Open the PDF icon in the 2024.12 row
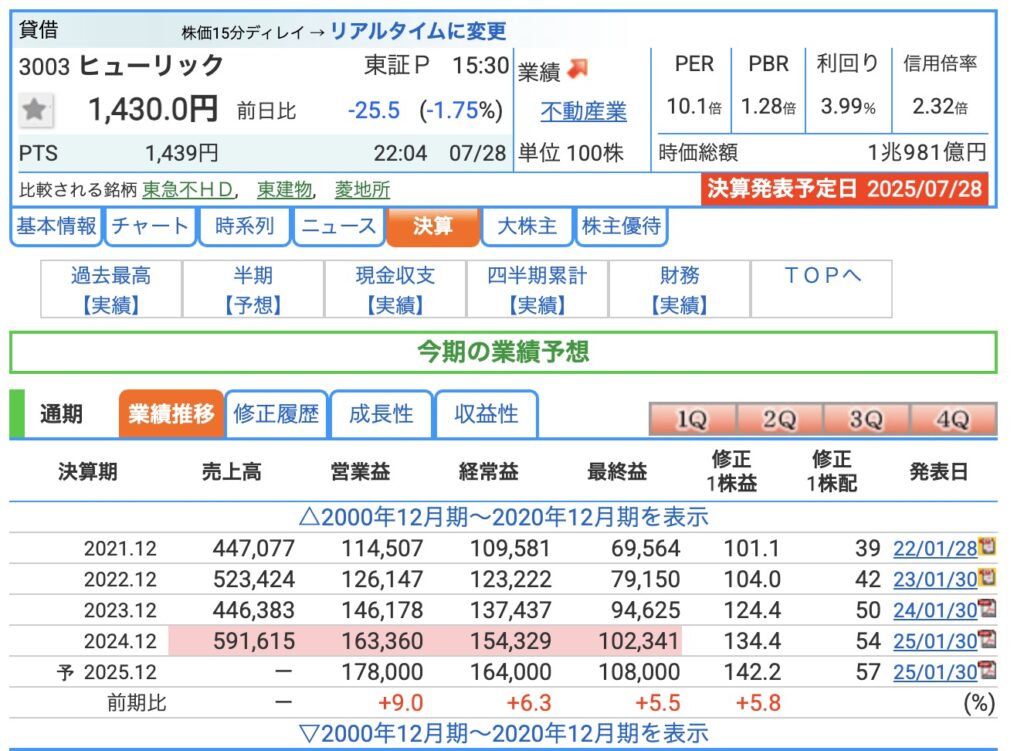Image resolution: width=1024 pixels, height=751 pixels. pos(987,639)
